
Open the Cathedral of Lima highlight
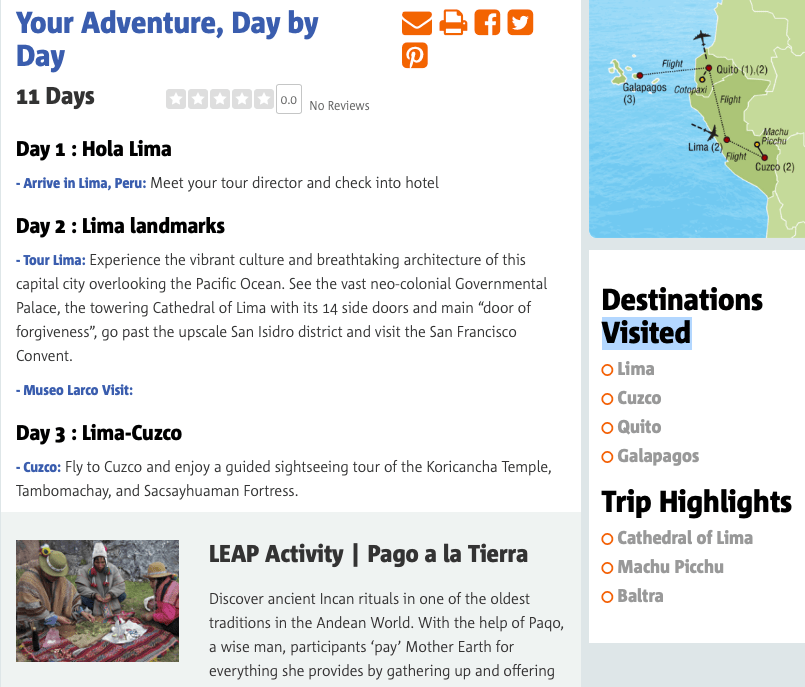point(685,538)
